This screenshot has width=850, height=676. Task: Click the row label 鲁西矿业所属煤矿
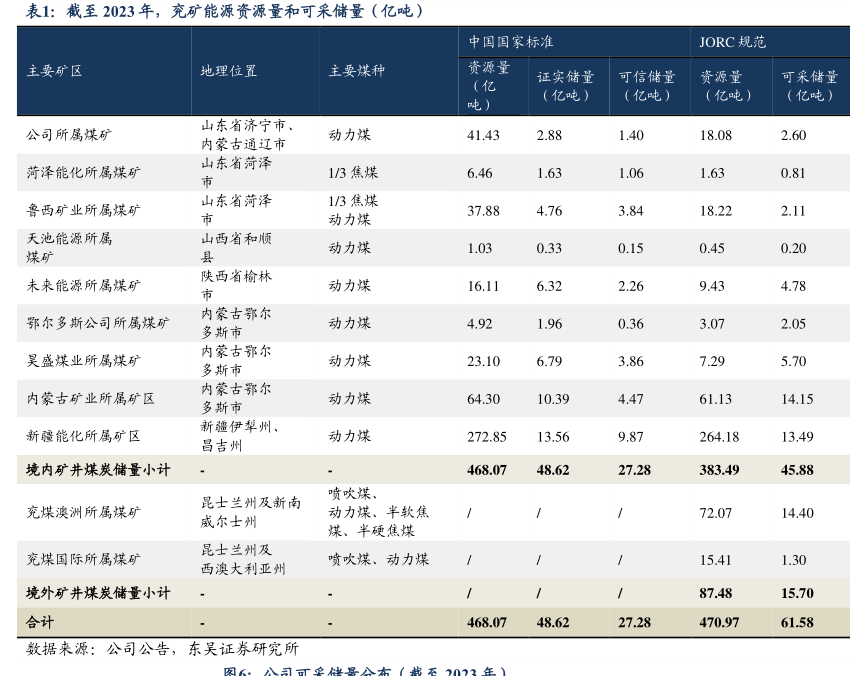[83, 210]
